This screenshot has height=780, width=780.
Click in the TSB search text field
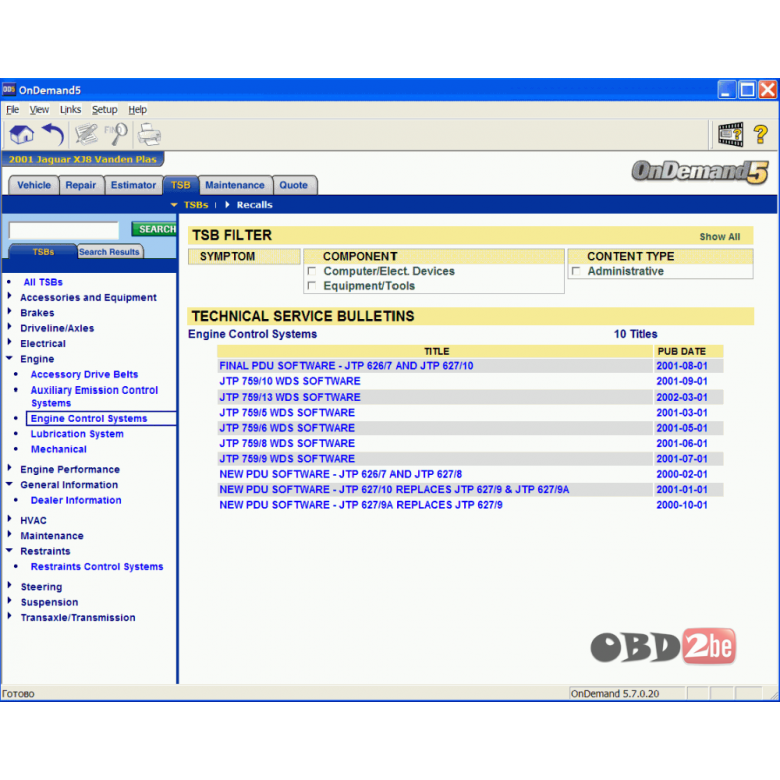(64, 230)
